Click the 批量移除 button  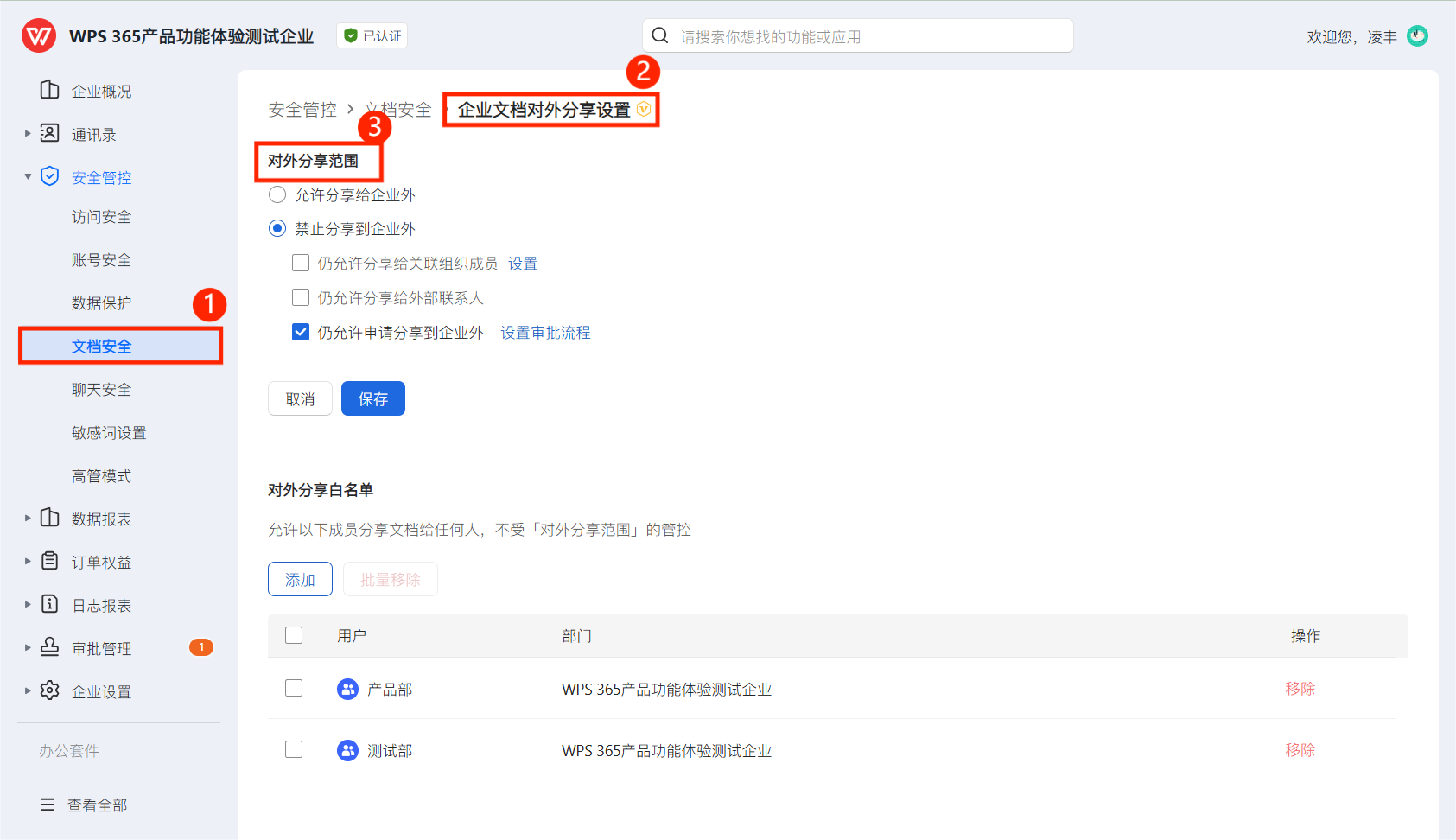click(391, 579)
